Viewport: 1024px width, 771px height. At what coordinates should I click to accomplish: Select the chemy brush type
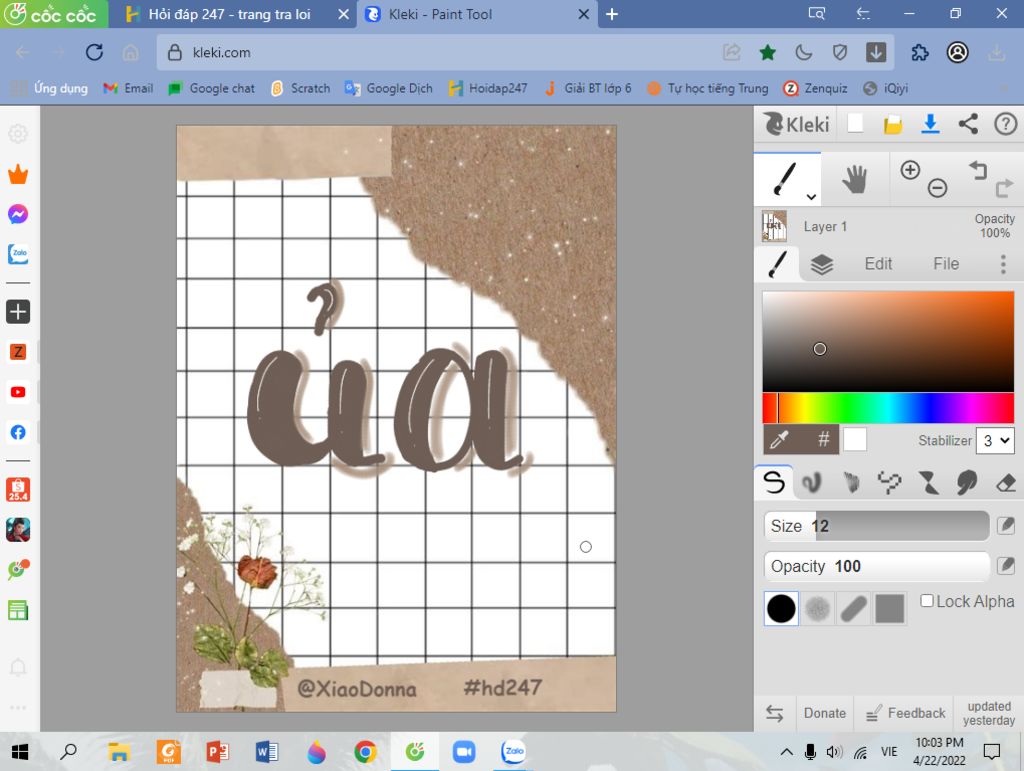(928, 482)
